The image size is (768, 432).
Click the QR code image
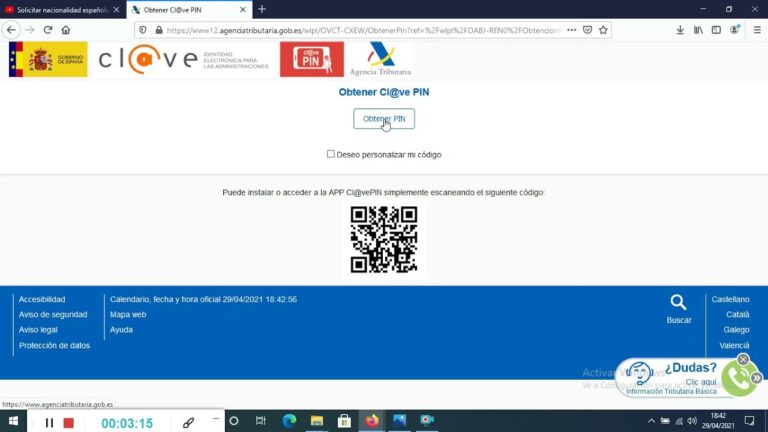point(384,240)
